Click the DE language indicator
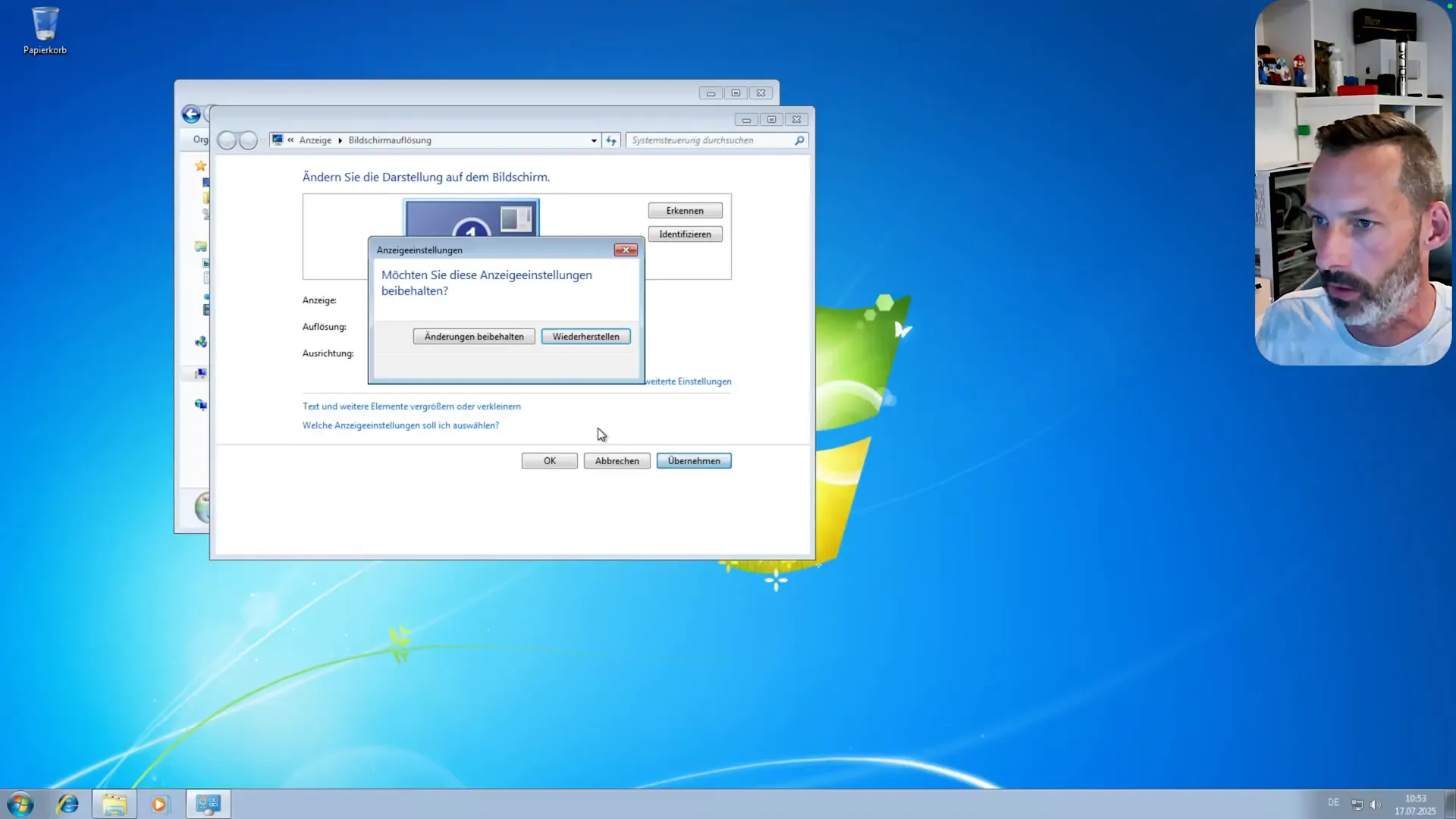 click(x=1333, y=802)
